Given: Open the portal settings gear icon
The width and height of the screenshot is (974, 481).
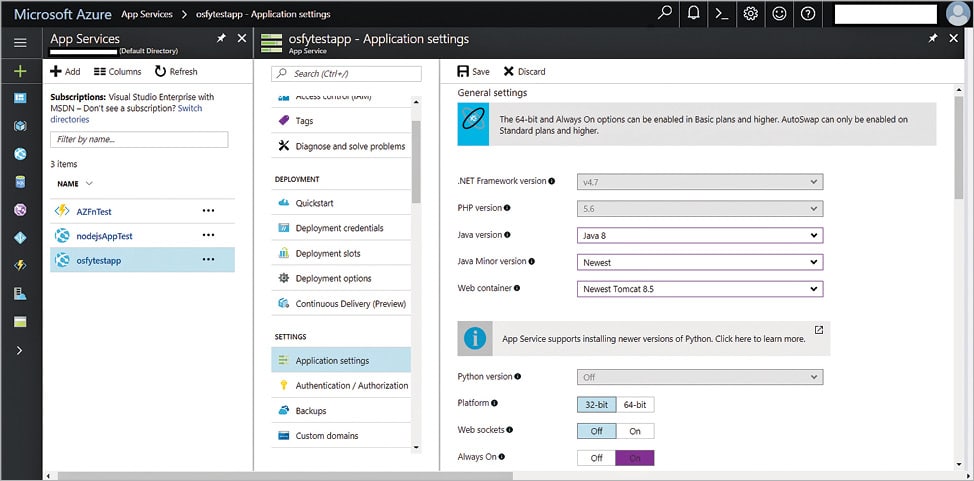Looking at the screenshot, I should [x=751, y=14].
